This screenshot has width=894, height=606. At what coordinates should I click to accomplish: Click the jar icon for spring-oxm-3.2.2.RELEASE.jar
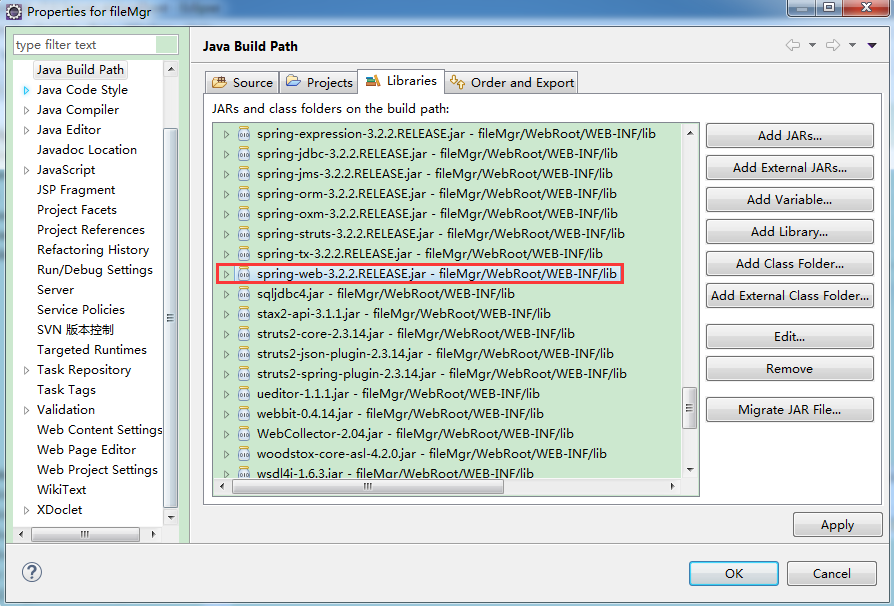tap(244, 214)
